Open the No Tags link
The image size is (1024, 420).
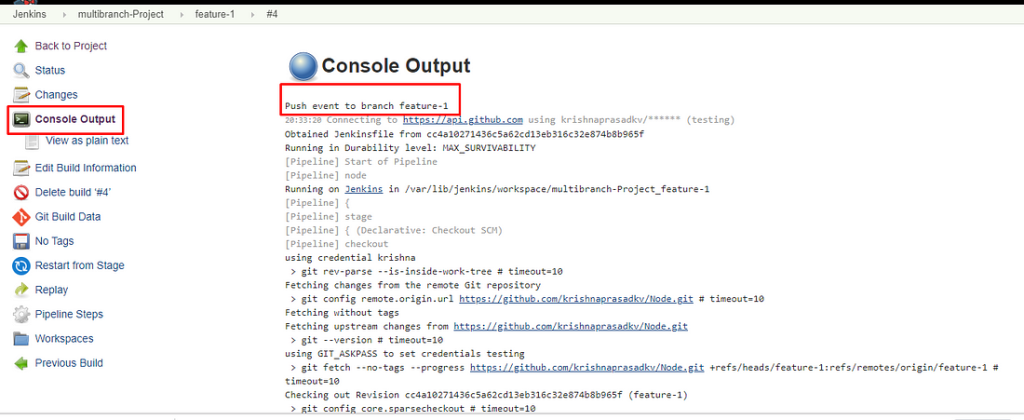[x=54, y=241]
